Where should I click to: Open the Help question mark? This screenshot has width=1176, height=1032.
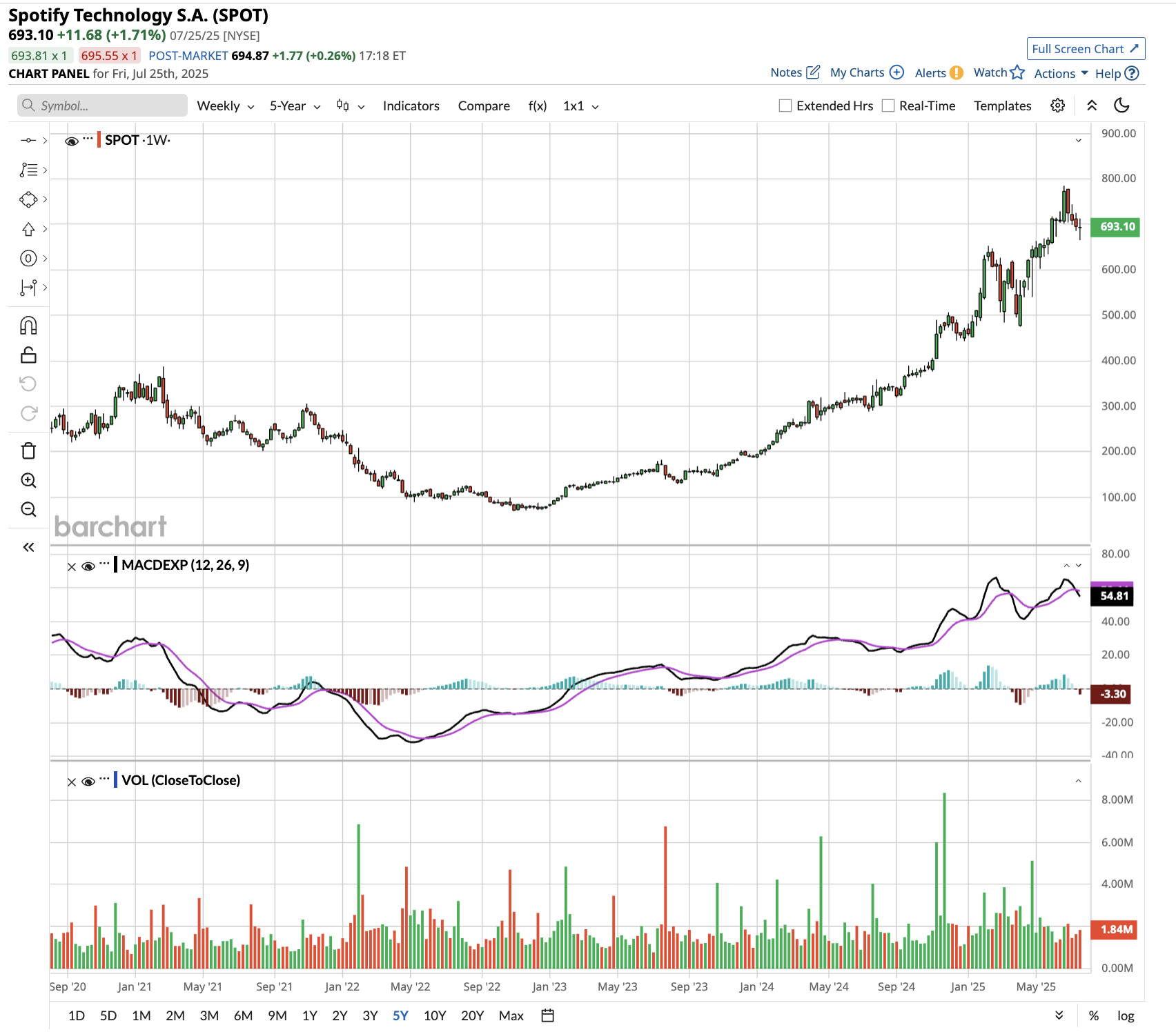pyautogui.click(x=1131, y=73)
